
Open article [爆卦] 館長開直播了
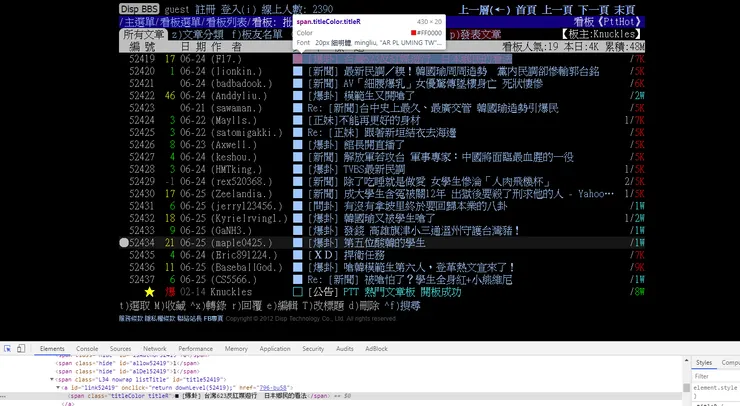point(356,145)
